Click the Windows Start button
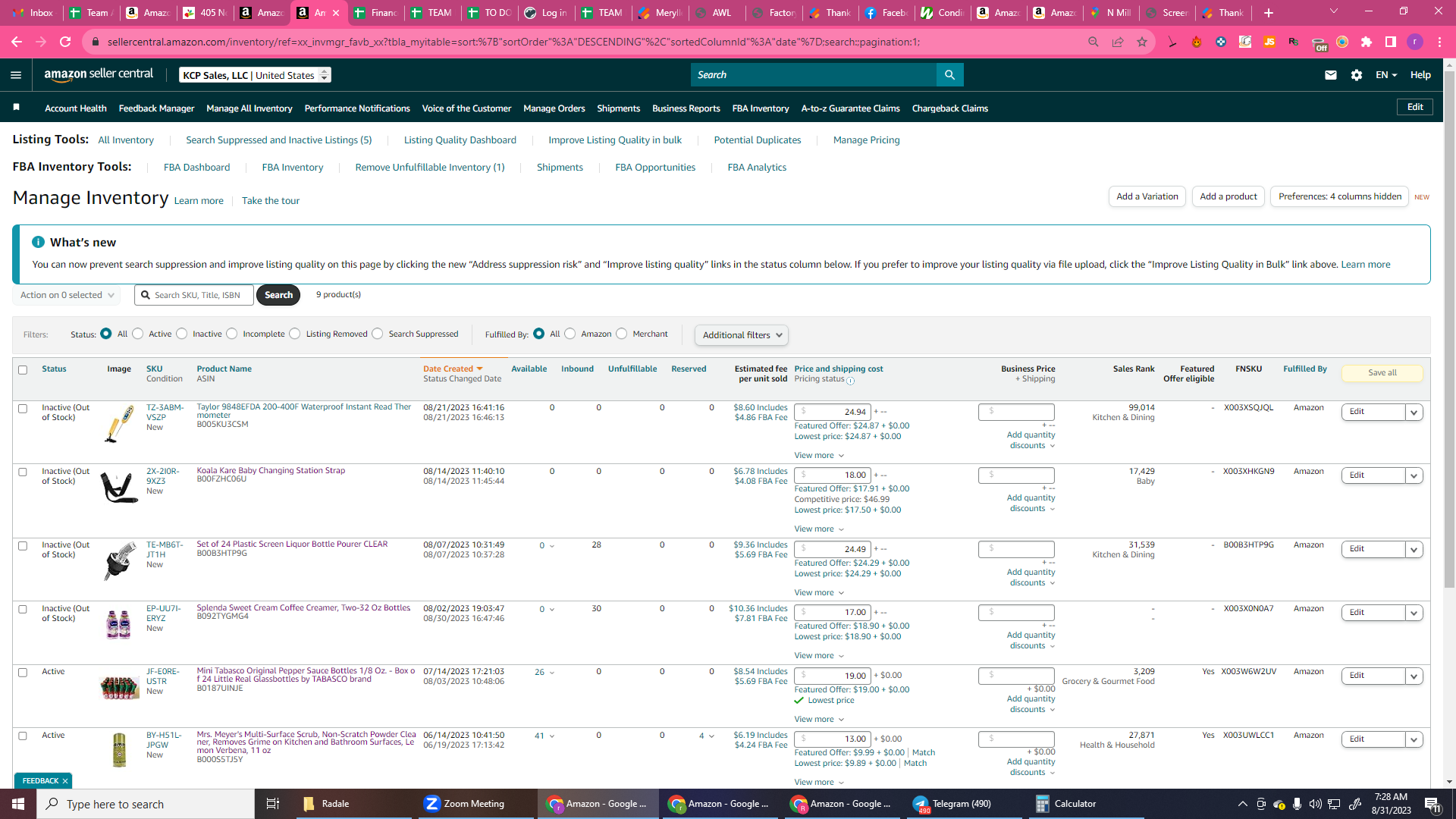Image resolution: width=1456 pixels, height=819 pixels. point(18,804)
